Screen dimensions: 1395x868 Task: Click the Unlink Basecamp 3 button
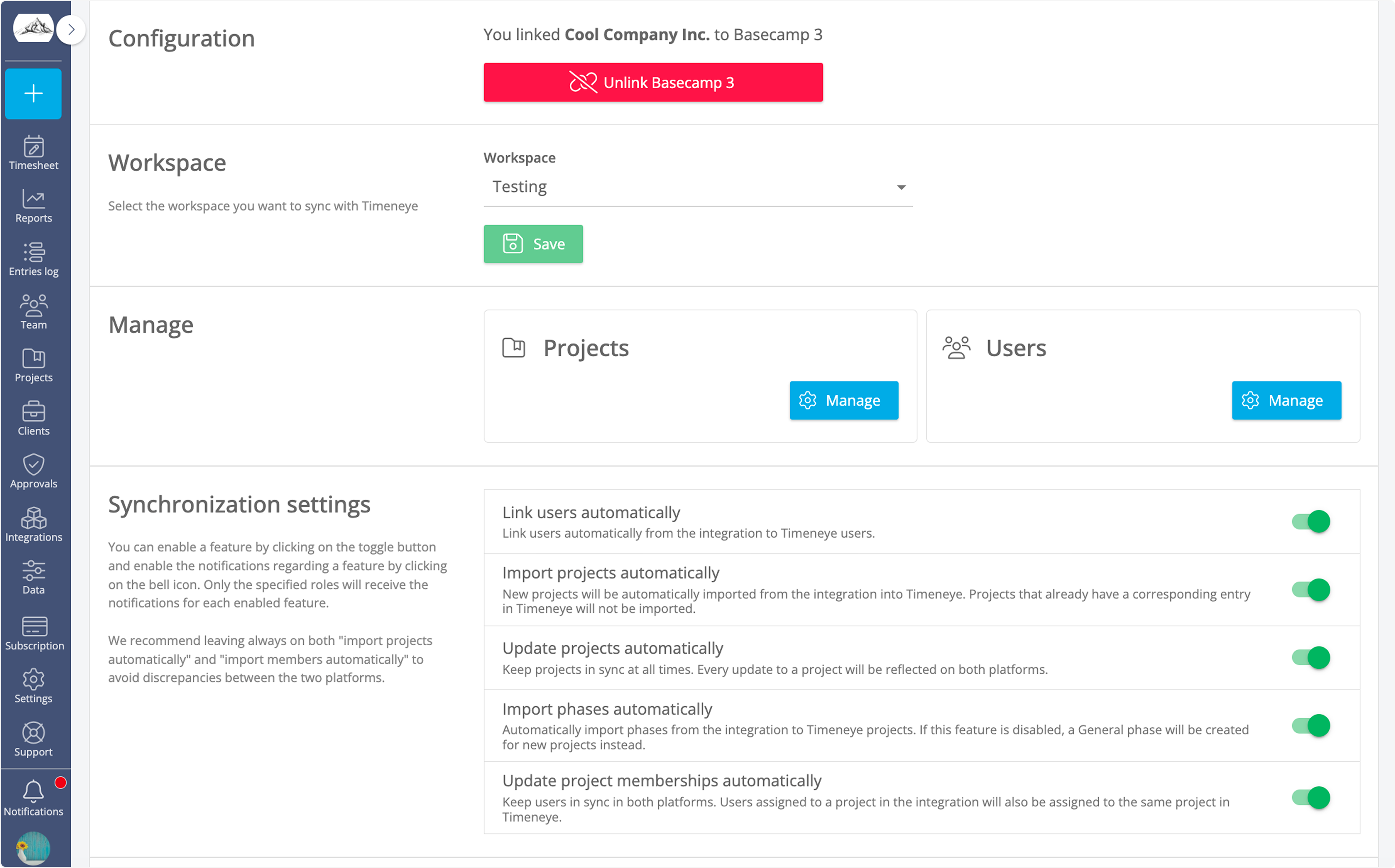click(653, 82)
